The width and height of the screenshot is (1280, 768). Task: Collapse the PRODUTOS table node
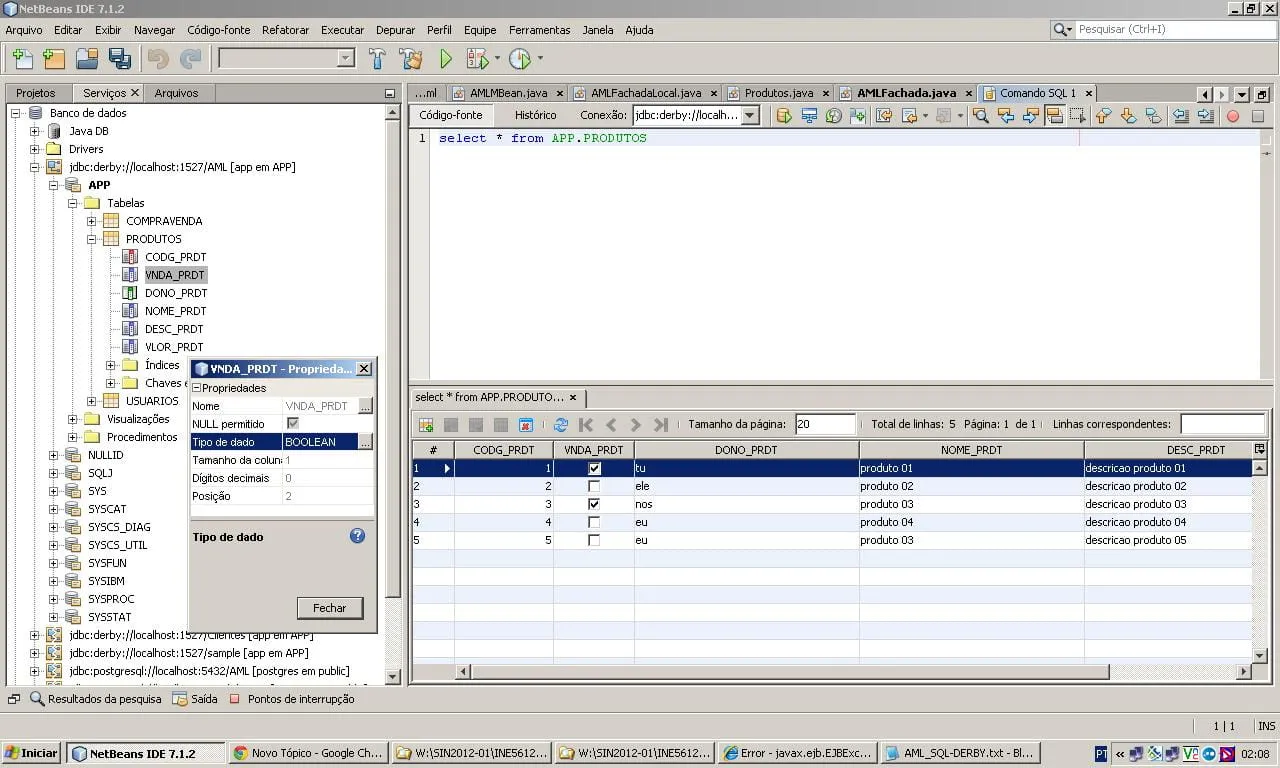pyautogui.click(x=91, y=239)
